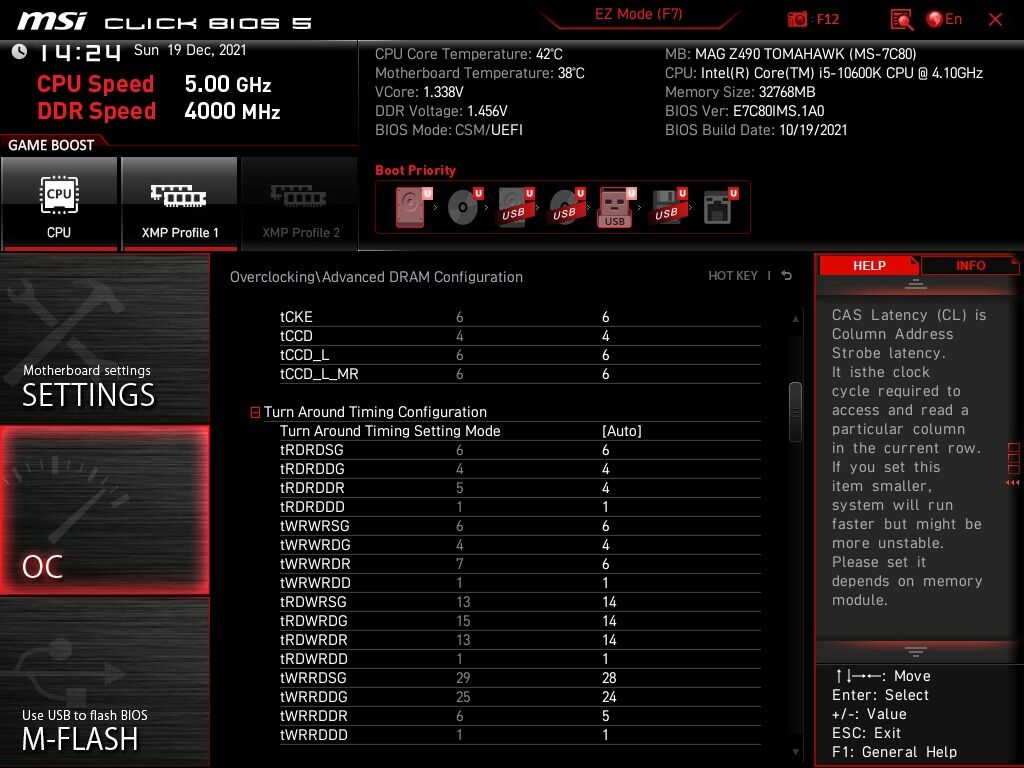Select the tRDRDDG value field
Viewport: 1024px width, 768px height.
605,470
